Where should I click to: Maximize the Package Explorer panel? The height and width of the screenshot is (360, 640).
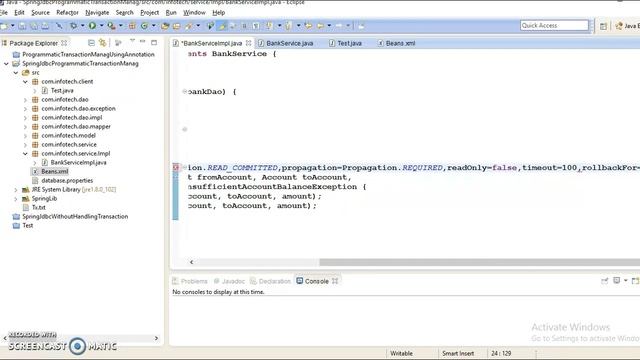(154, 42)
